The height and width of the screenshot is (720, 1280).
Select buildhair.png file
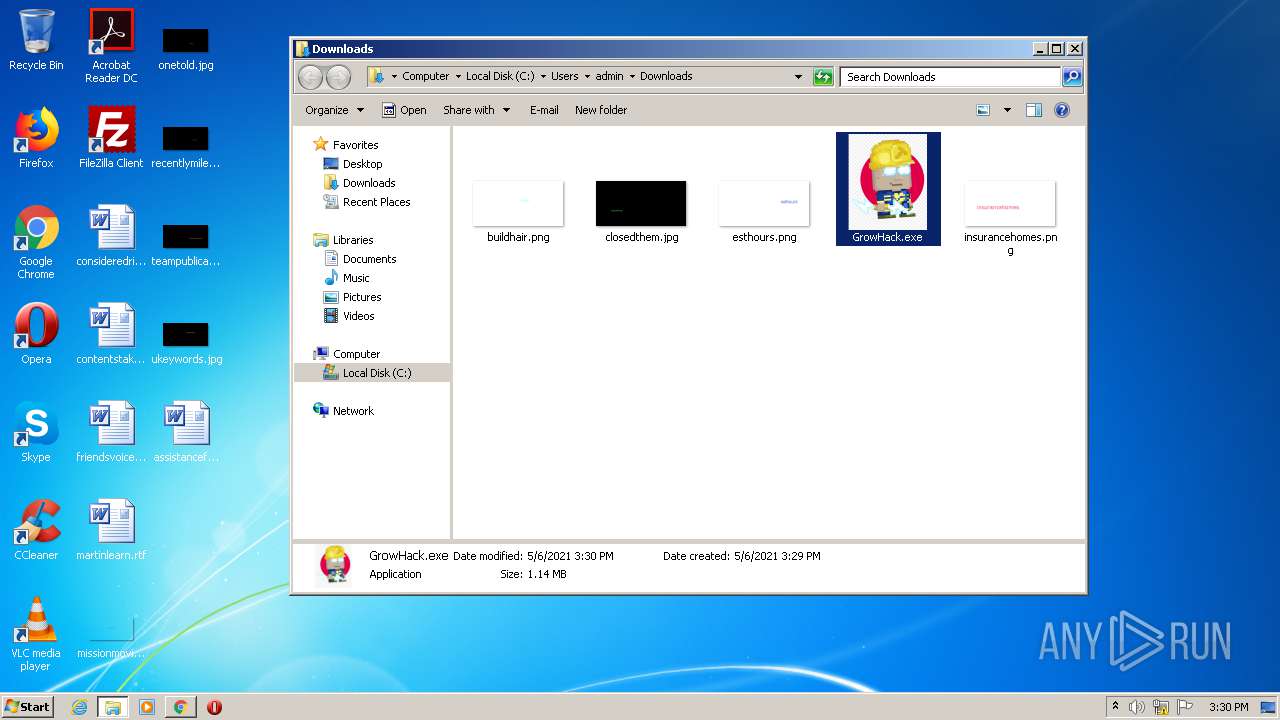[x=518, y=212]
